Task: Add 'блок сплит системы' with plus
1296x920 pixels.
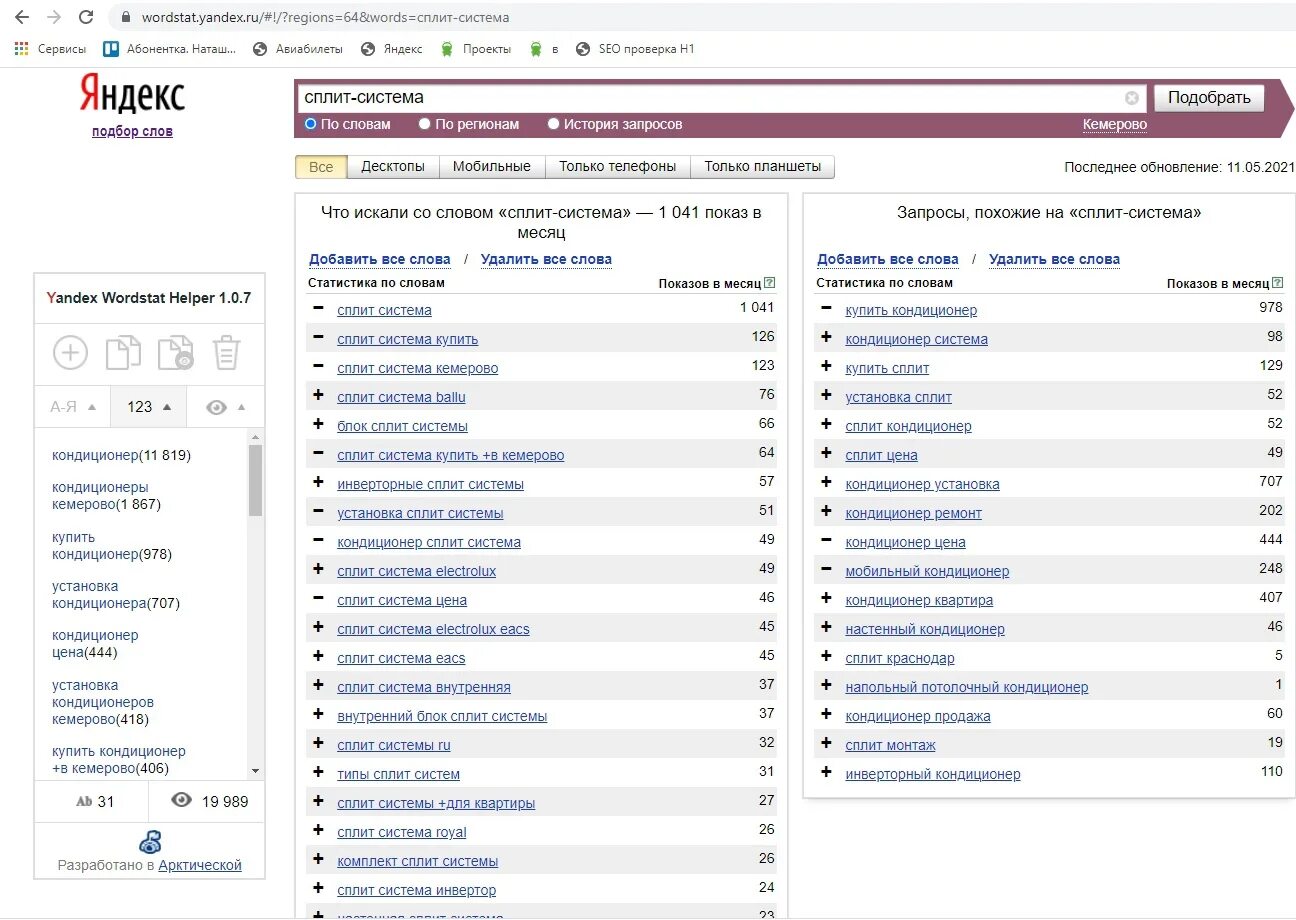Action: click(318, 425)
